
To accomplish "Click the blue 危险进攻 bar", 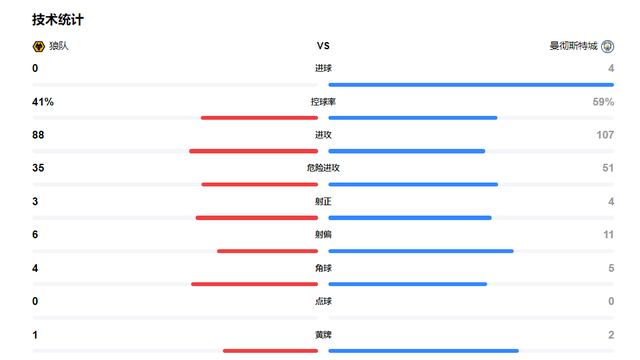I will [x=413, y=184].
